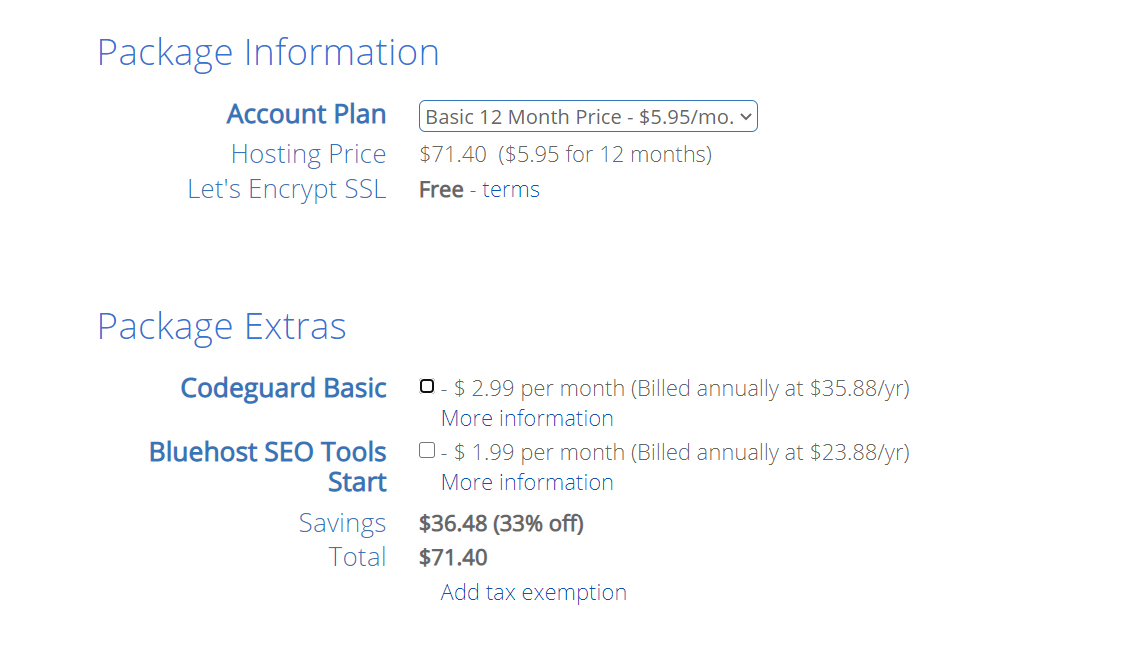
Task: Click the Total label
Action: tap(357, 557)
